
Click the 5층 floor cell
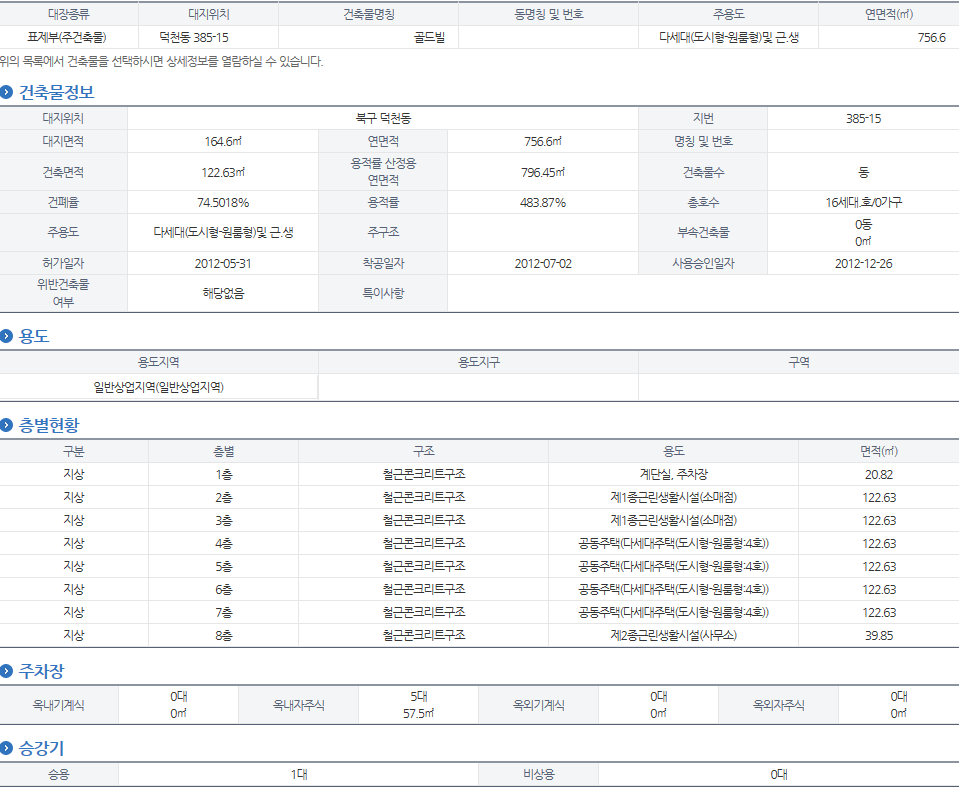click(224, 566)
